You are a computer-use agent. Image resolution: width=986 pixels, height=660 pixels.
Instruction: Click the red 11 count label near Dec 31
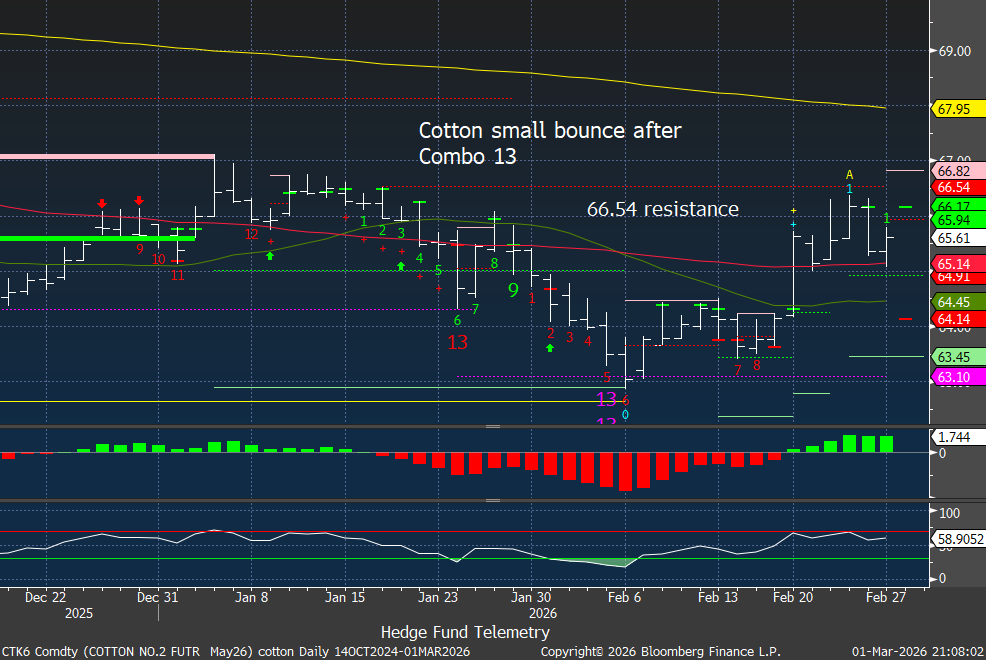(x=177, y=275)
